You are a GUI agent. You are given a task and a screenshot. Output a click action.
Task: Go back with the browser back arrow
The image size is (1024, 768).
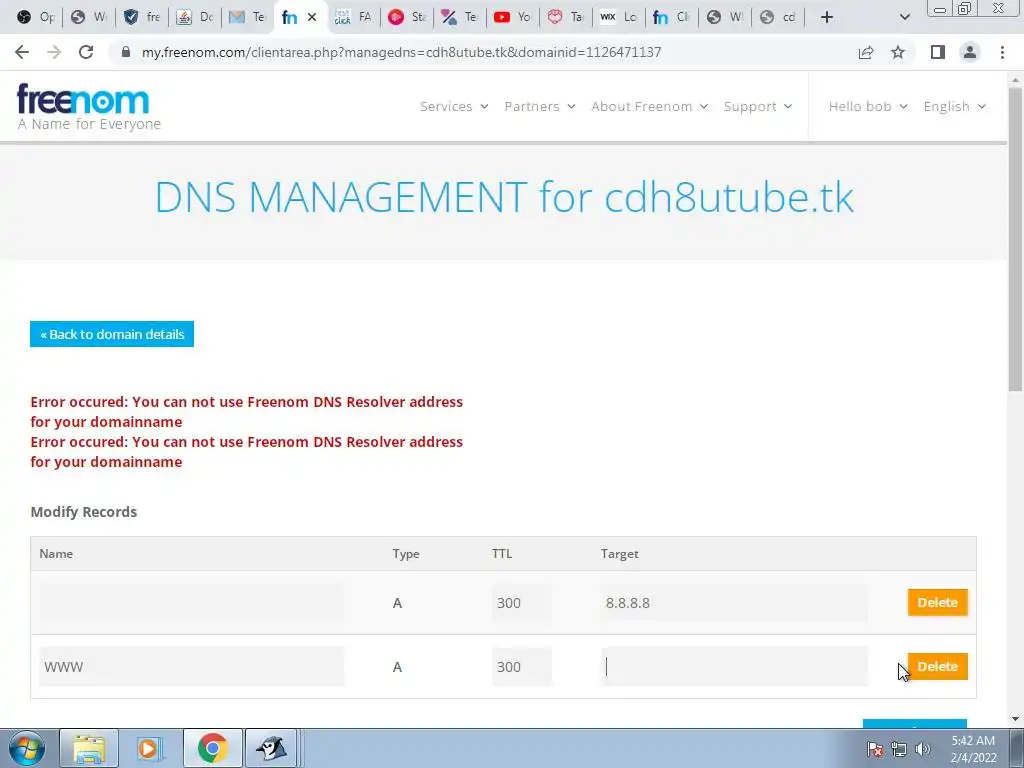22,52
